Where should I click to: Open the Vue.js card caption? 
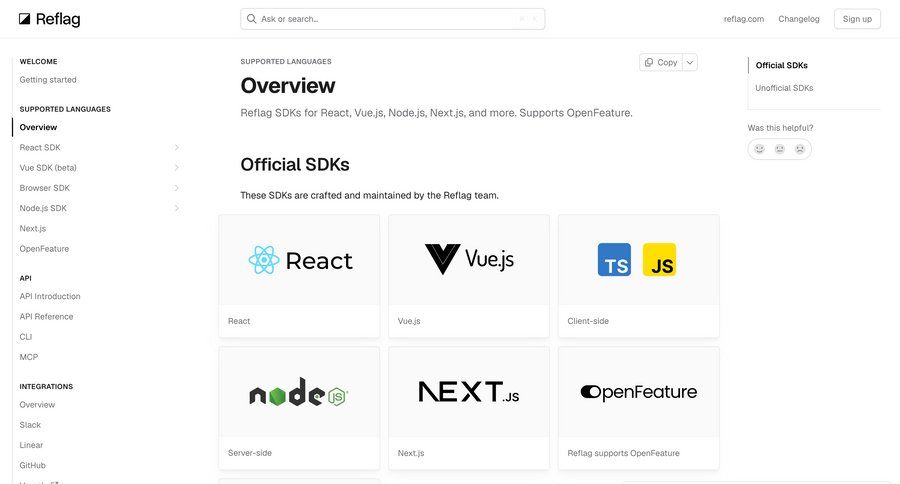coord(409,321)
